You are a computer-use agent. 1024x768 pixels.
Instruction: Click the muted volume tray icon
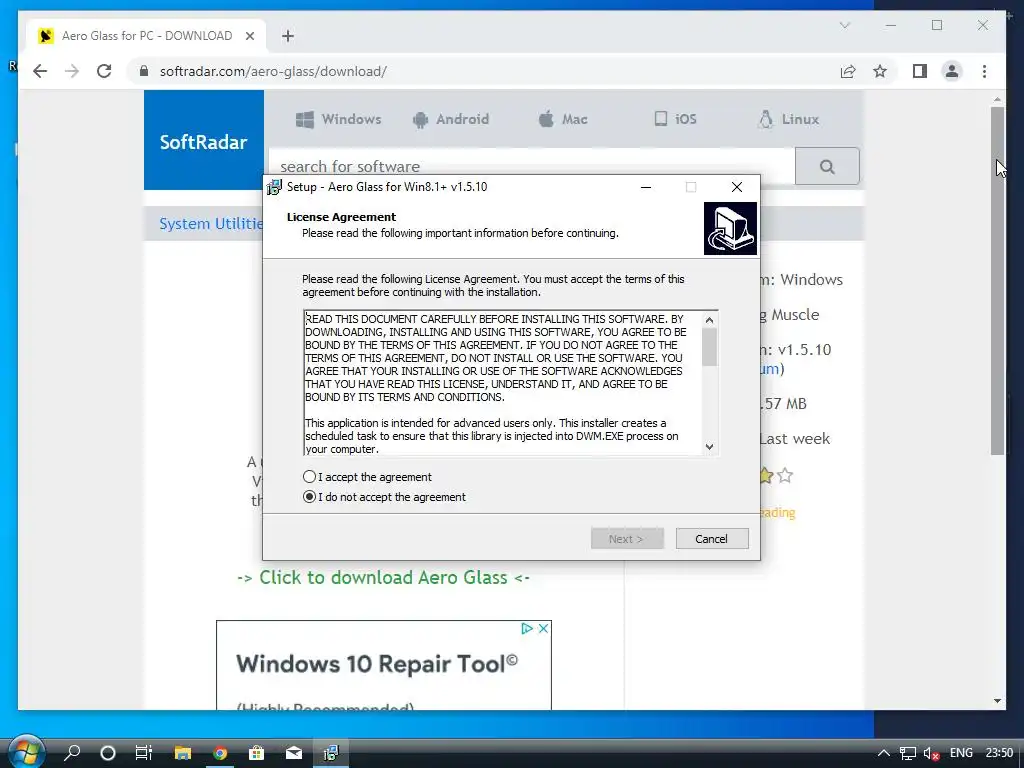click(x=932, y=754)
